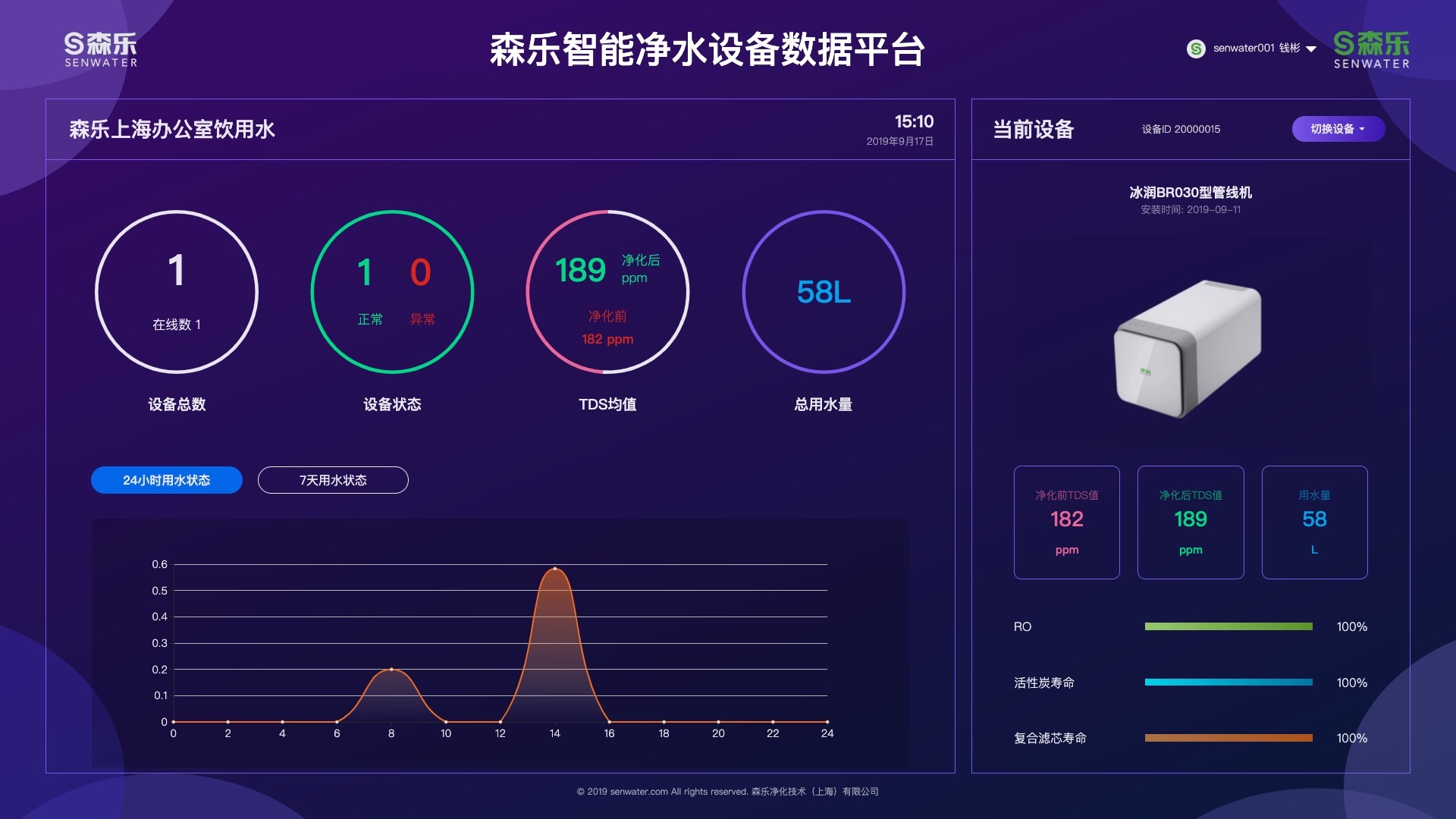
Task: Click the TDS均值 circle gauge
Action: 607,292
